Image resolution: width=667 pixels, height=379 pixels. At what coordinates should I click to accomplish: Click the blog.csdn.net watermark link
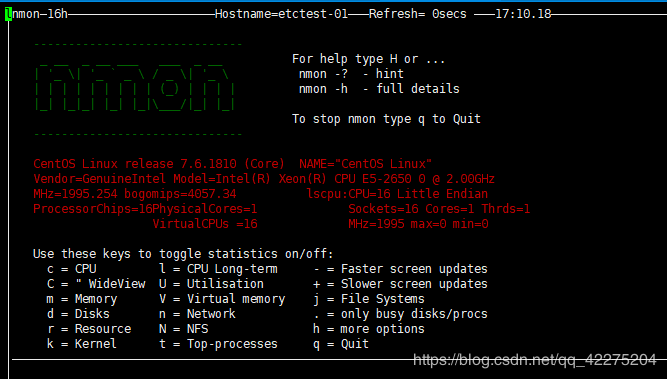(x=535, y=360)
